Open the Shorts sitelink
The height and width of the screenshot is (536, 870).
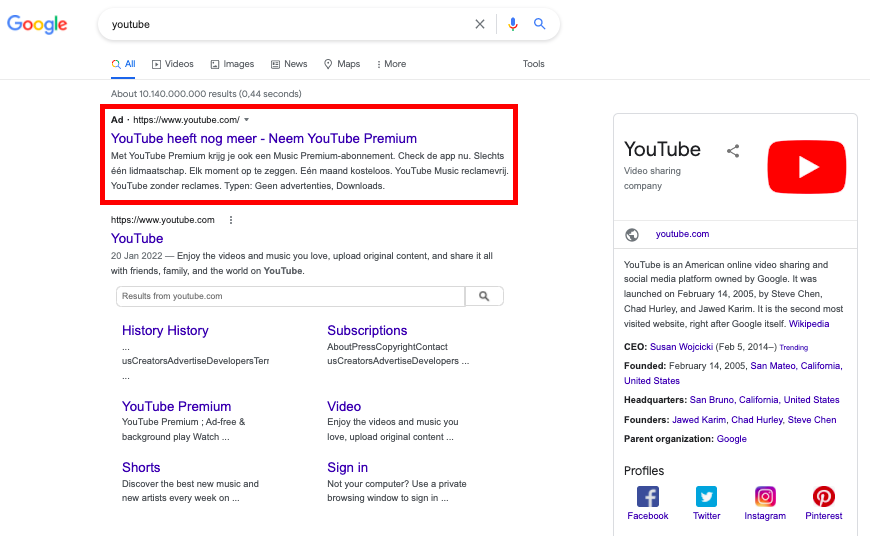[x=141, y=468]
